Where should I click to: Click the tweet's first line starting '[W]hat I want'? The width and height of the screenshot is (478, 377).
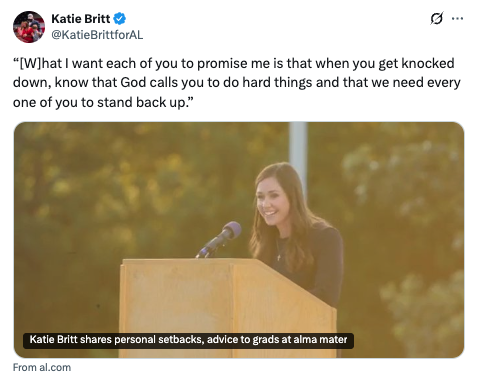pyautogui.click(x=234, y=63)
